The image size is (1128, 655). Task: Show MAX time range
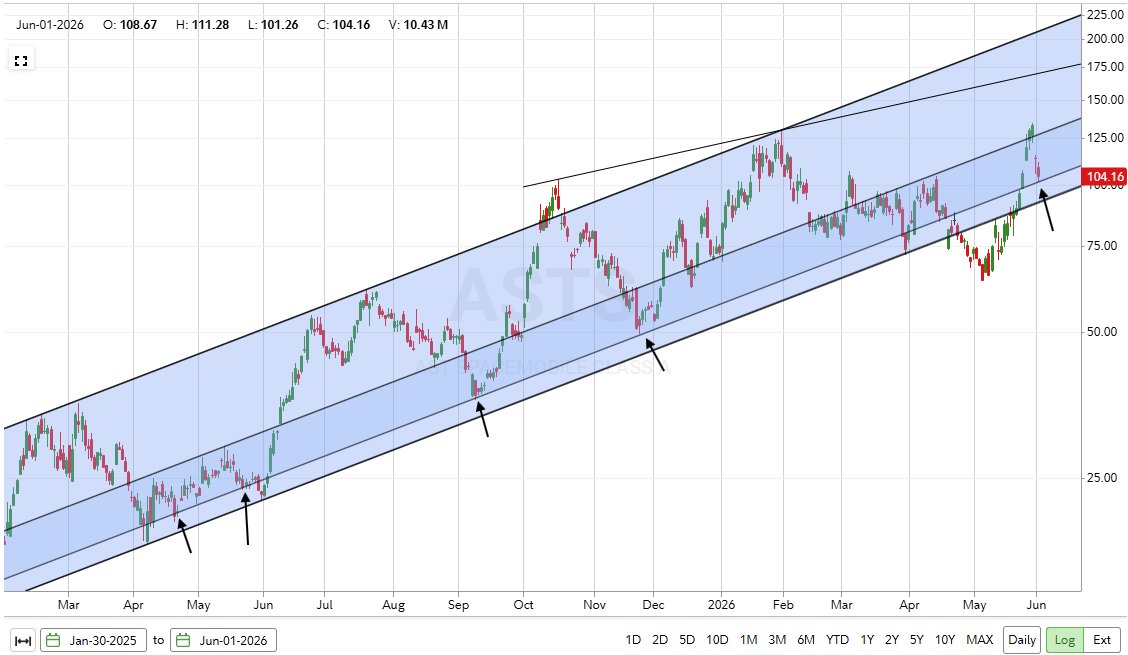coord(980,640)
